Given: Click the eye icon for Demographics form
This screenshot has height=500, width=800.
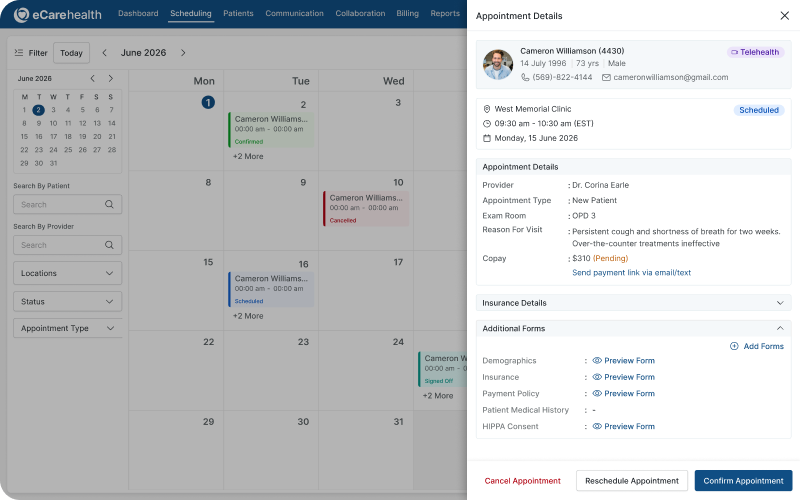Looking at the screenshot, I should click(597, 361).
